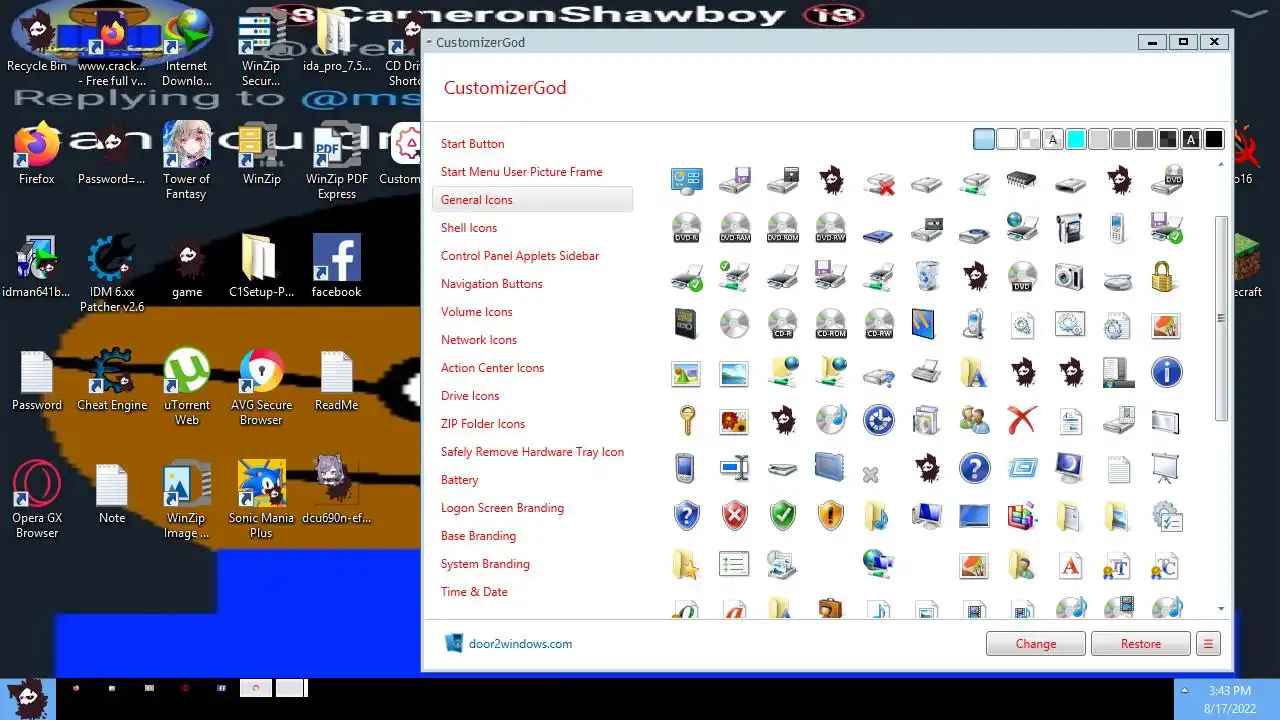Viewport: 1280px width, 720px height.
Task: Switch to Shell Icons category
Action: tap(469, 228)
